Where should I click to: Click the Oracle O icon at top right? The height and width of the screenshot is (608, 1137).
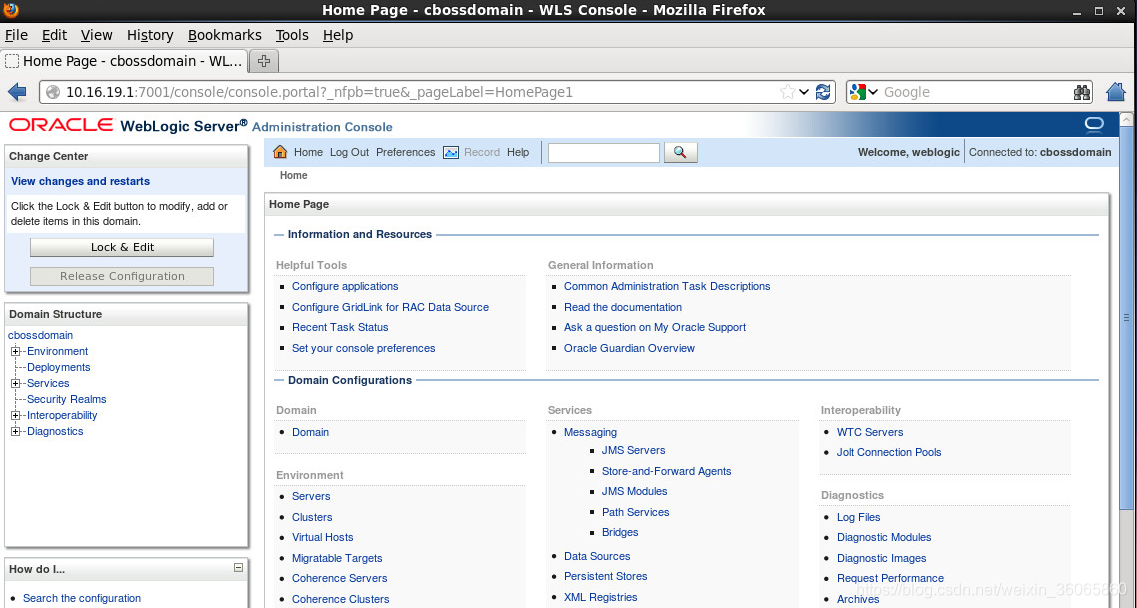click(x=1094, y=125)
